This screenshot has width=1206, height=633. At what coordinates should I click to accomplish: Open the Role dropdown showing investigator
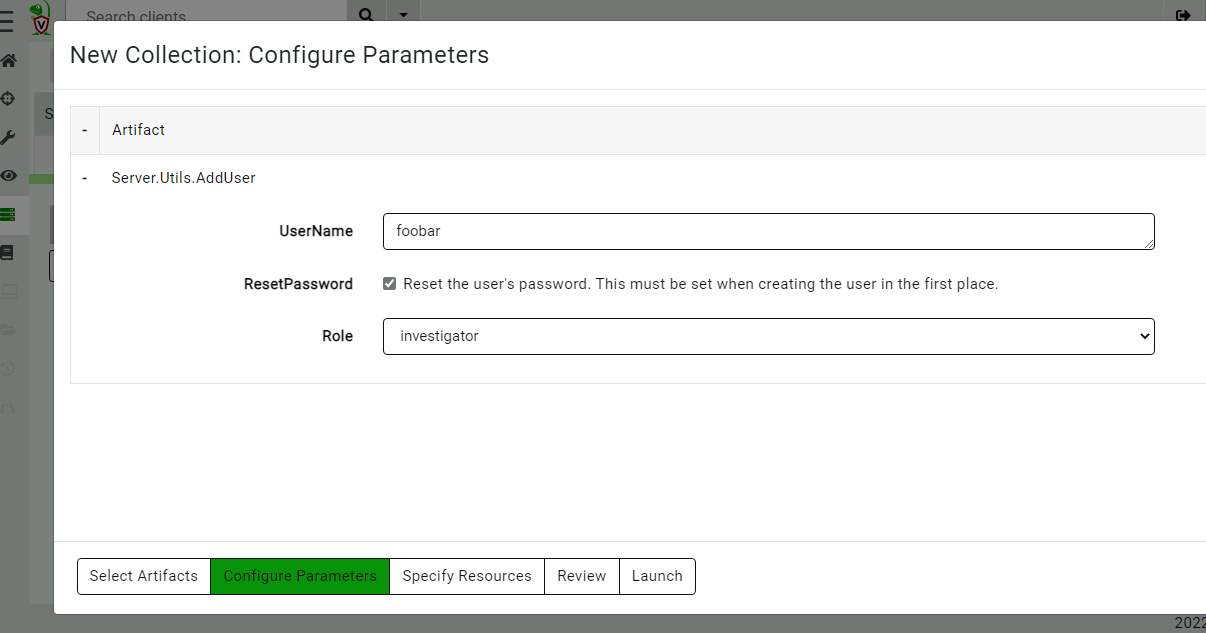[x=768, y=336]
